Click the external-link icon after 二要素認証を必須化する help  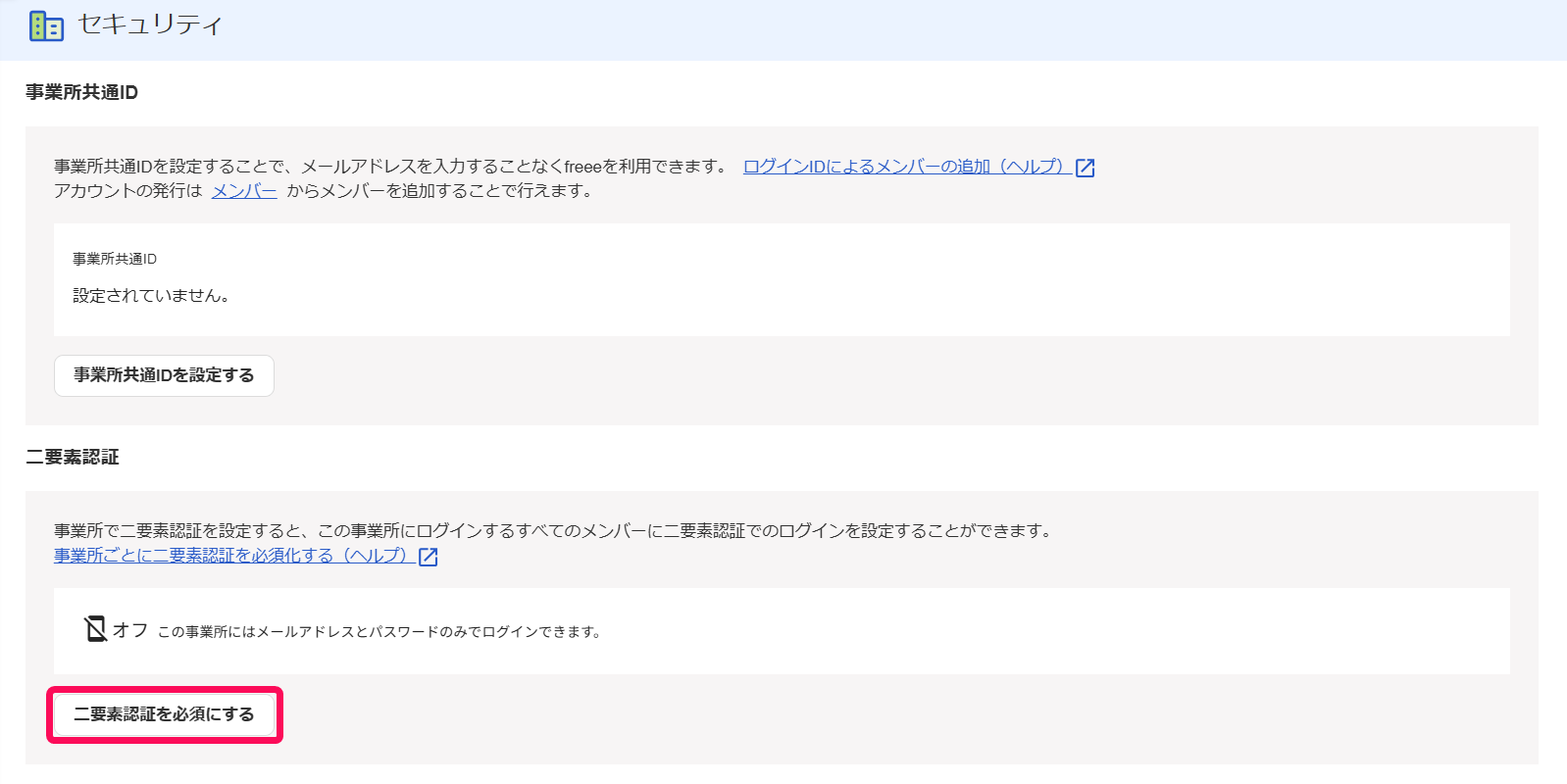[428, 557]
